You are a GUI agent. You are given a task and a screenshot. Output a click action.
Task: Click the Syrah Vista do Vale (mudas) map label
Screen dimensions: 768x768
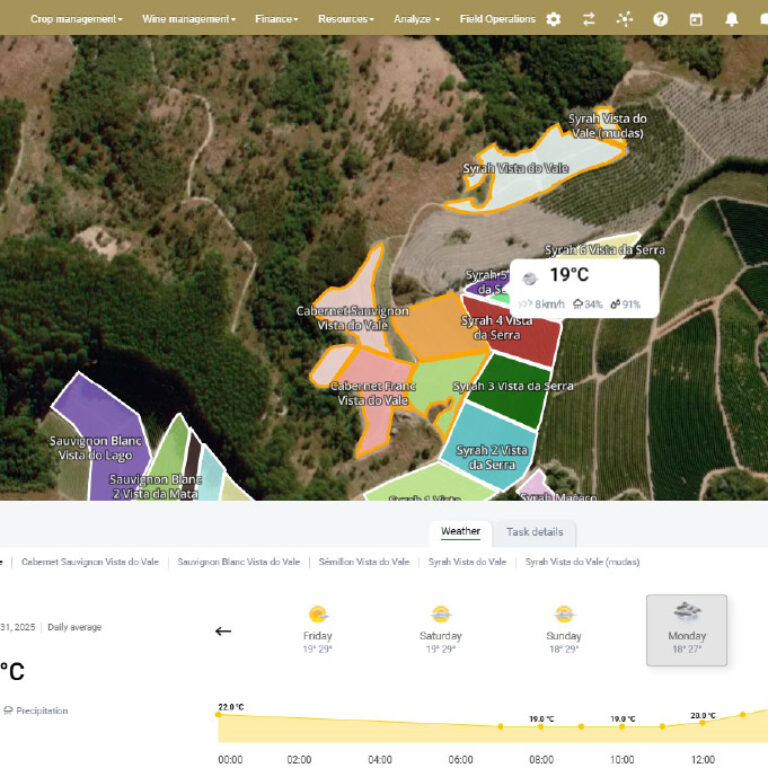tap(607, 126)
